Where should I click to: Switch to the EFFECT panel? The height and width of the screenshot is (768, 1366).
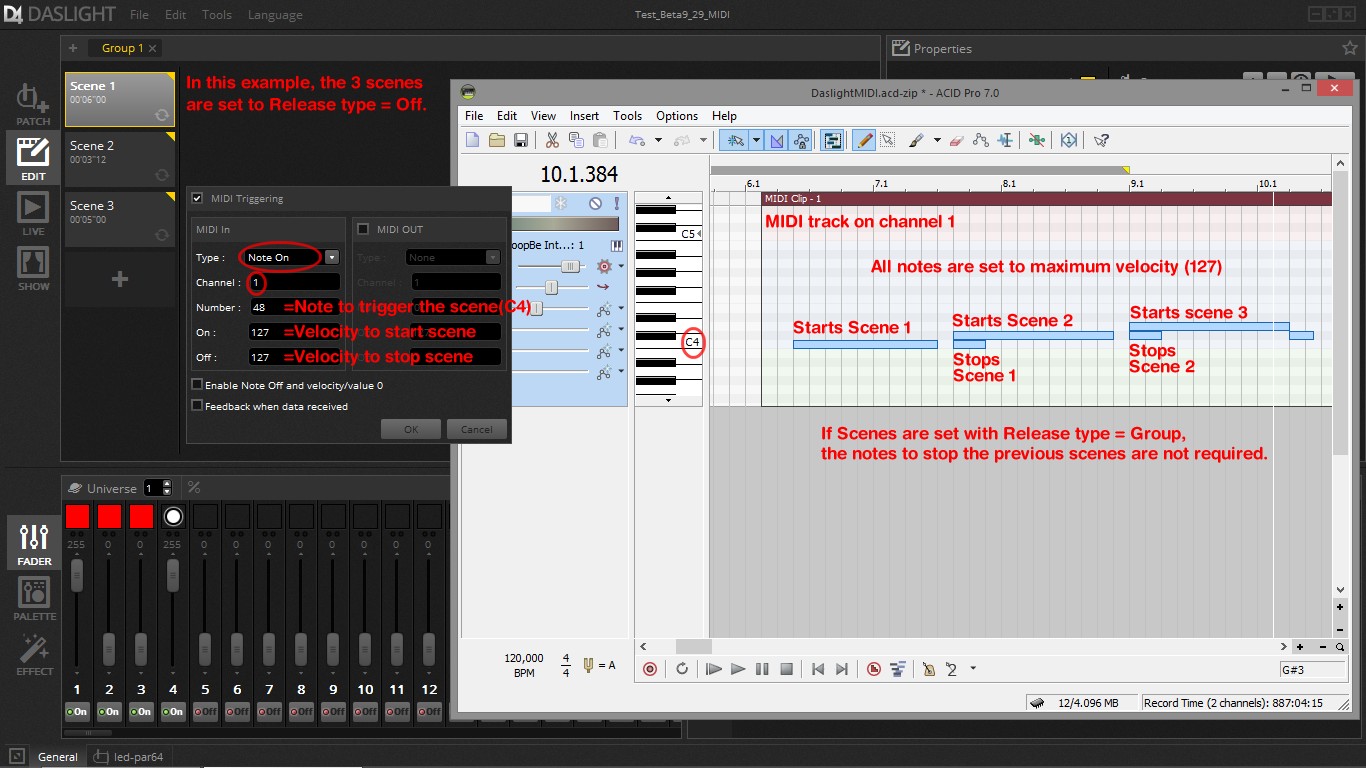tap(34, 654)
